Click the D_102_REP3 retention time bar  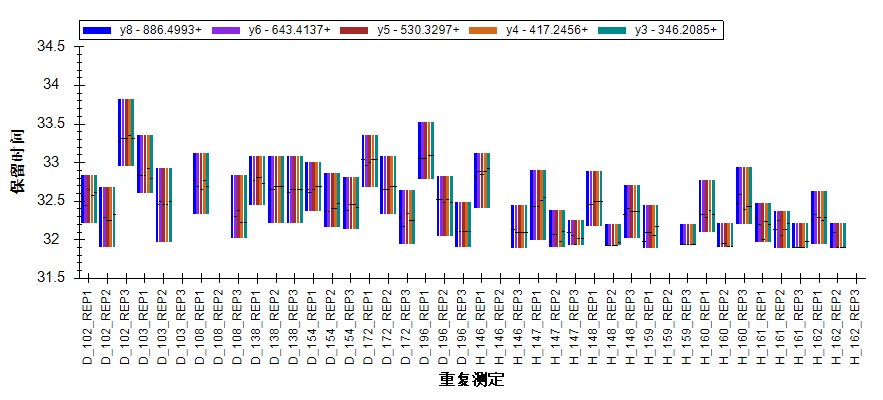point(126,132)
